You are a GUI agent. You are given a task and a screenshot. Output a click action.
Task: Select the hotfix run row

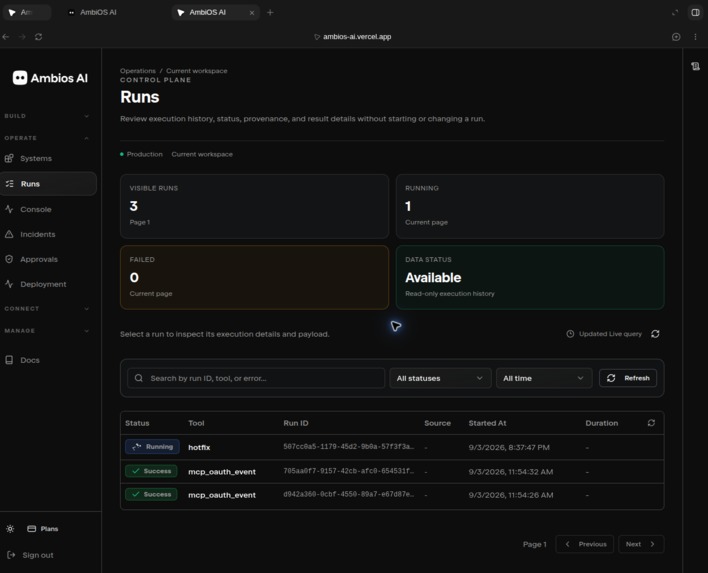coord(392,447)
